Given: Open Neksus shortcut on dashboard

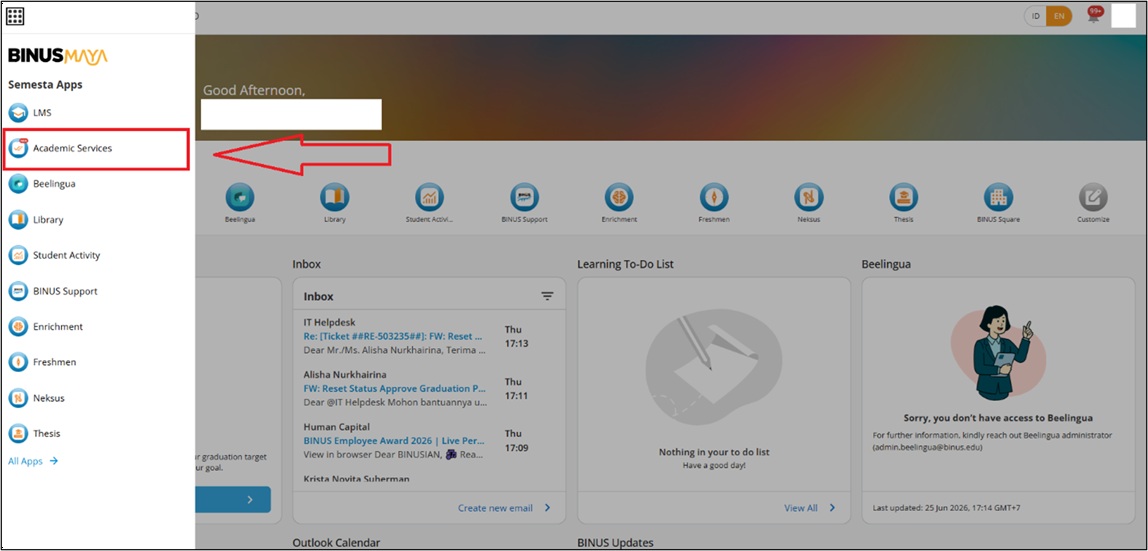Looking at the screenshot, I should (809, 198).
